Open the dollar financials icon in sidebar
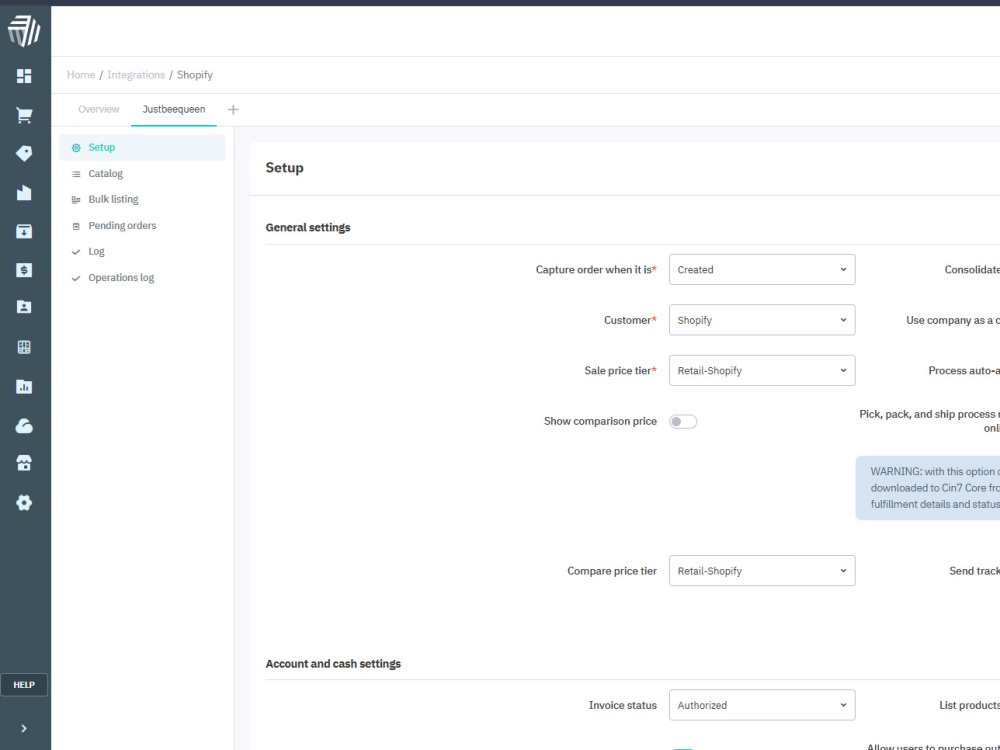This screenshot has height=750, width=1000. 24,270
